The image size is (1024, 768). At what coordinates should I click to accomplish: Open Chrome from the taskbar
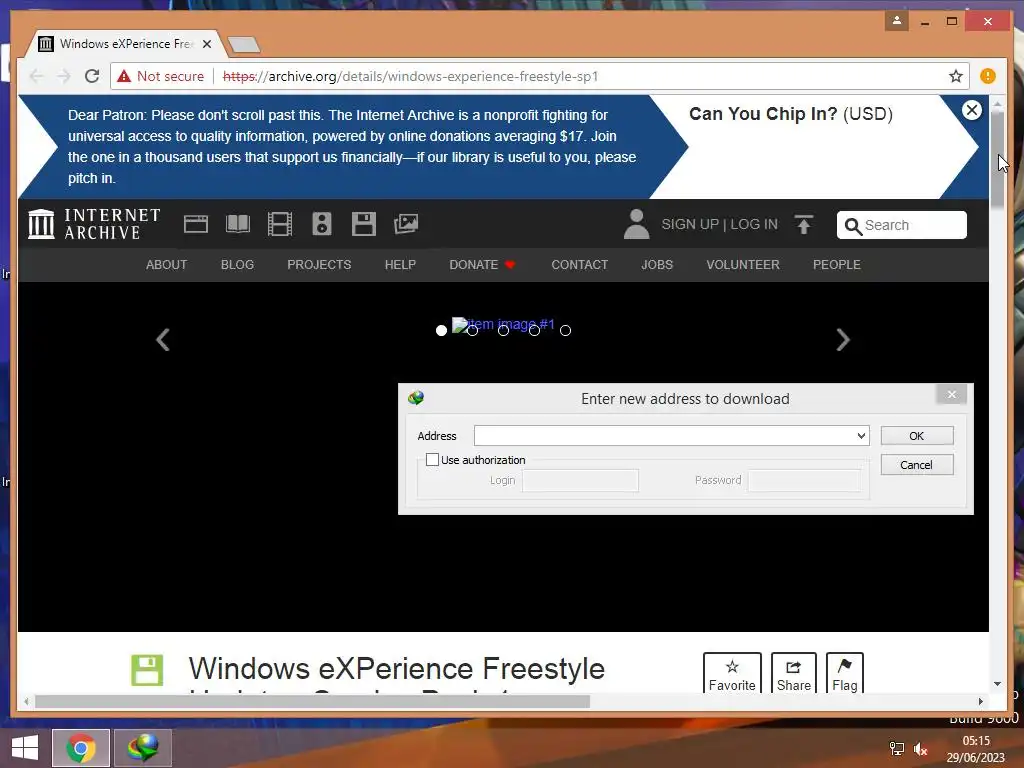[x=80, y=748]
